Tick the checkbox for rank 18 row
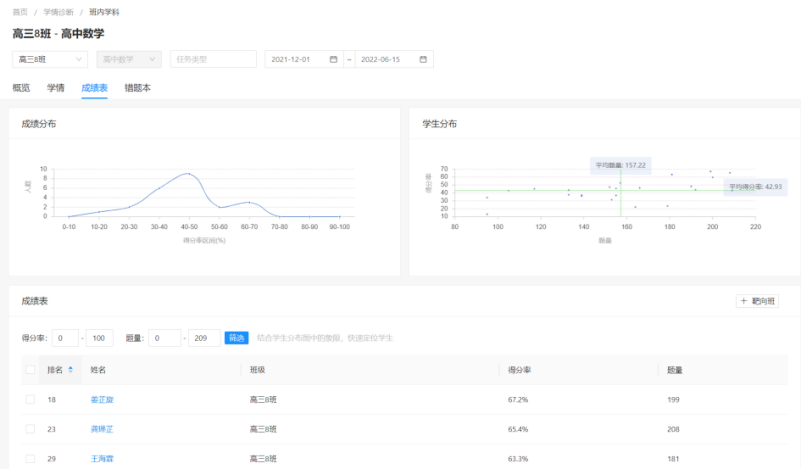Viewport: 801px width, 469px height. 30,400
